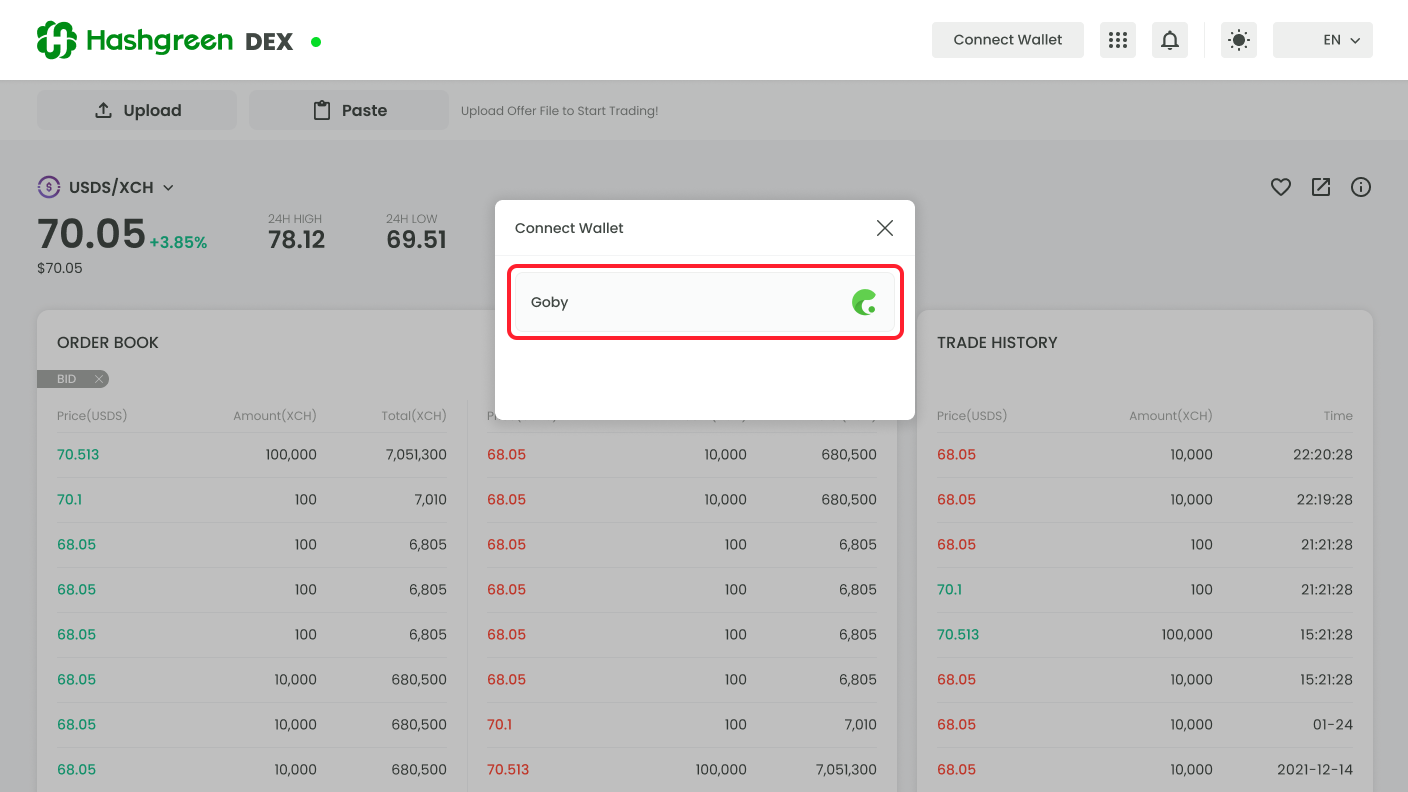
Task: Click the Upload offer file button
Action: pos(137,110)
